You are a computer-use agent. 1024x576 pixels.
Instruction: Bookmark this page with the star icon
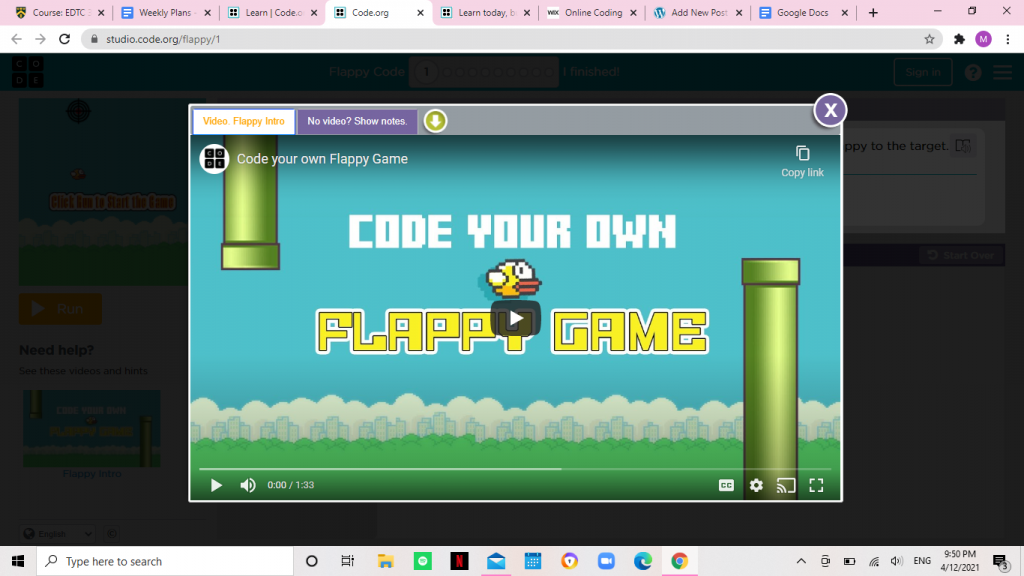click(x=929, y=39)
